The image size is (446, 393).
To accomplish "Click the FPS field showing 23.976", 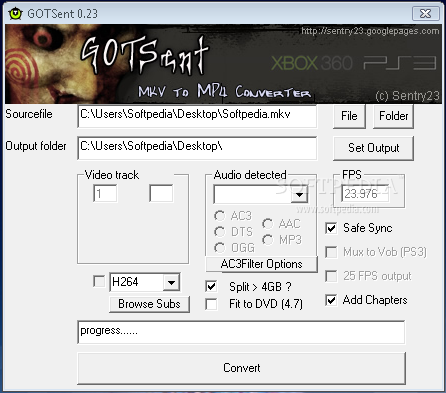I will point(365,194).
